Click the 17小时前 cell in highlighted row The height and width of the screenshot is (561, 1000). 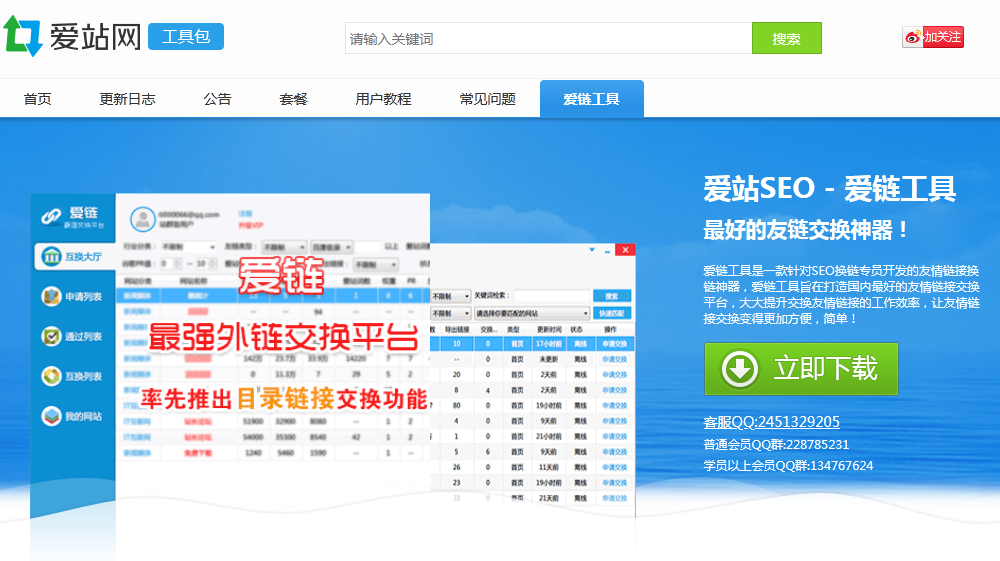548,344
